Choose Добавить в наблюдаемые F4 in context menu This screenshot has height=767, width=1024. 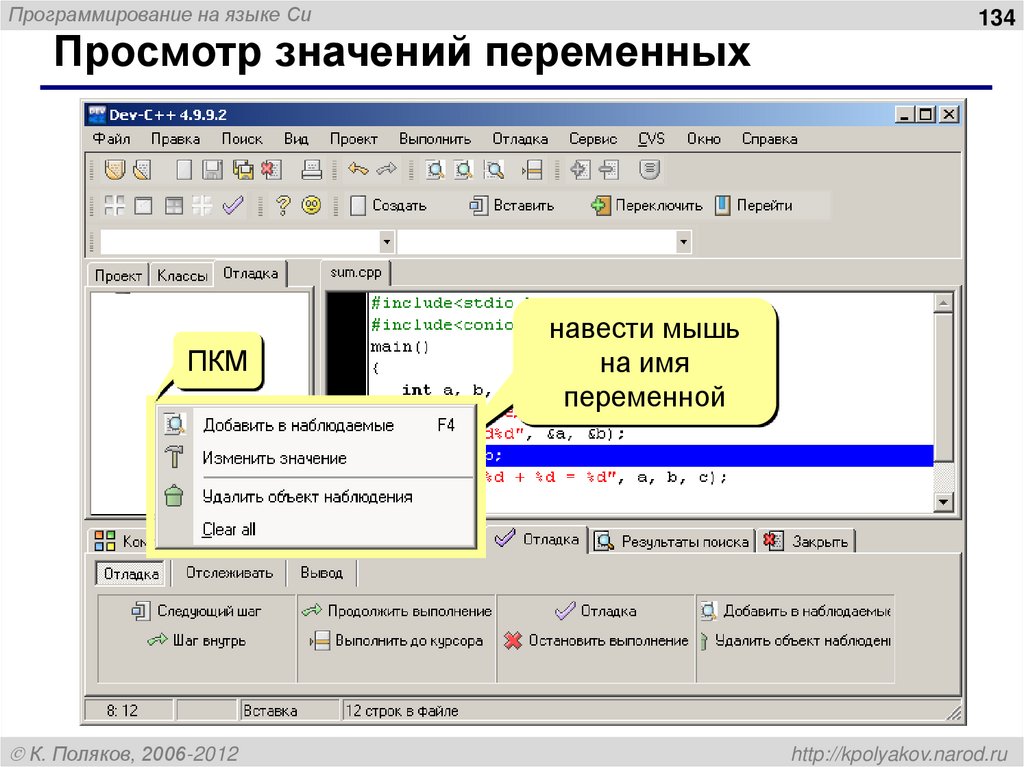click(317, 425)
